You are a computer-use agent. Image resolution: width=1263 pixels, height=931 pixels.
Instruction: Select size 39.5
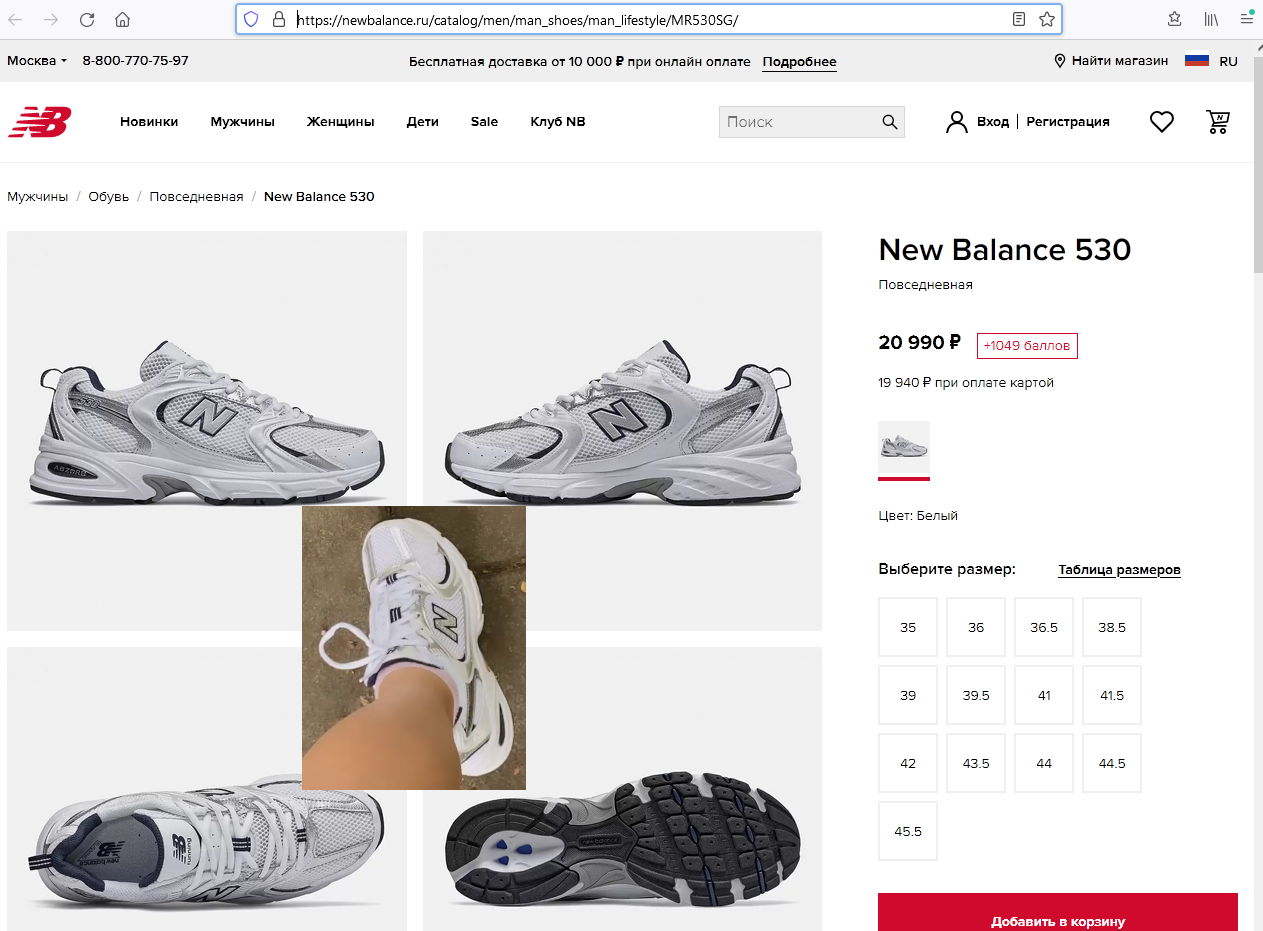976,695
